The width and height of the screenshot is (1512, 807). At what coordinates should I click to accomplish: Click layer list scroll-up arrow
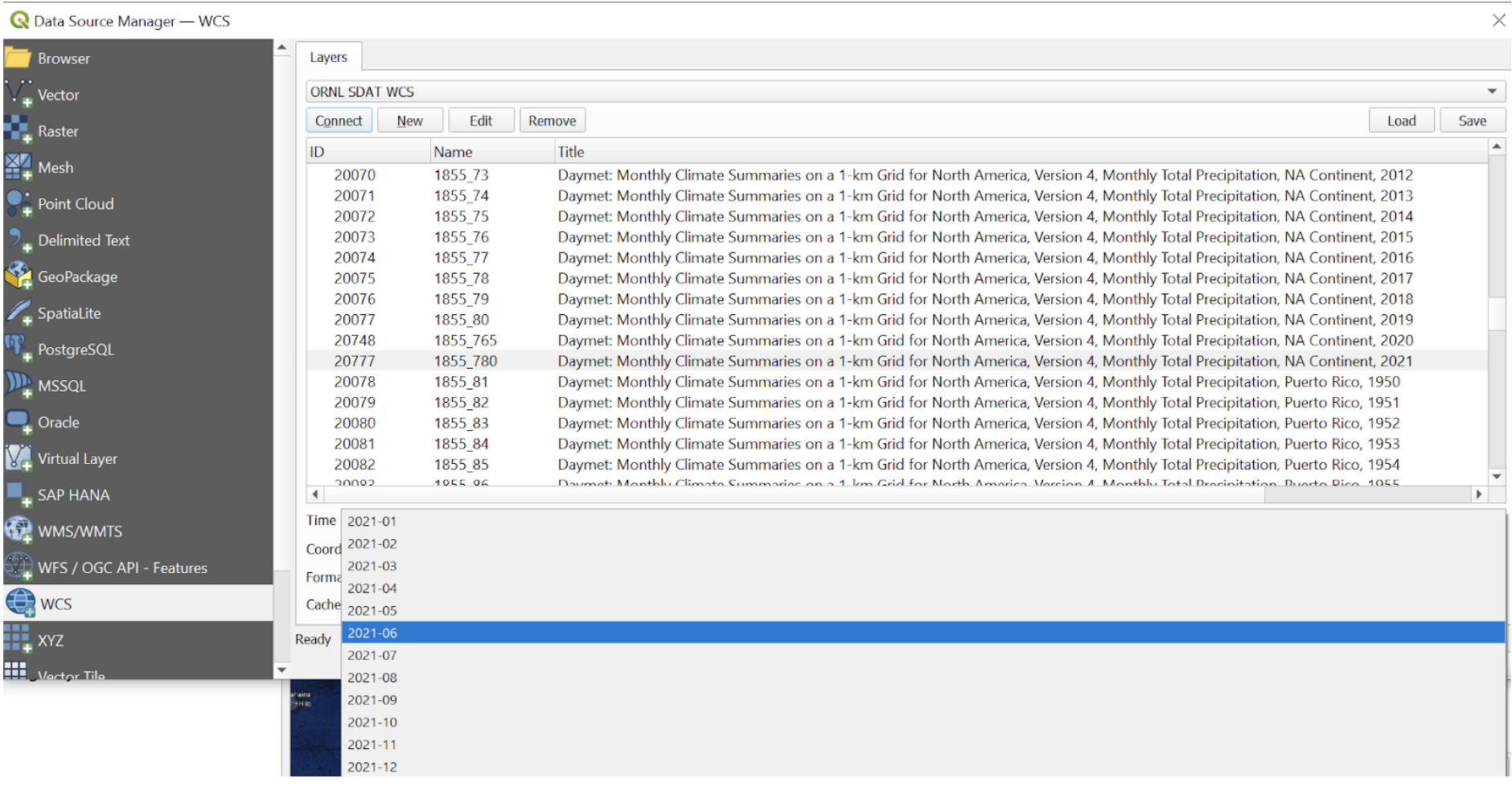(x=1496, y=146)
